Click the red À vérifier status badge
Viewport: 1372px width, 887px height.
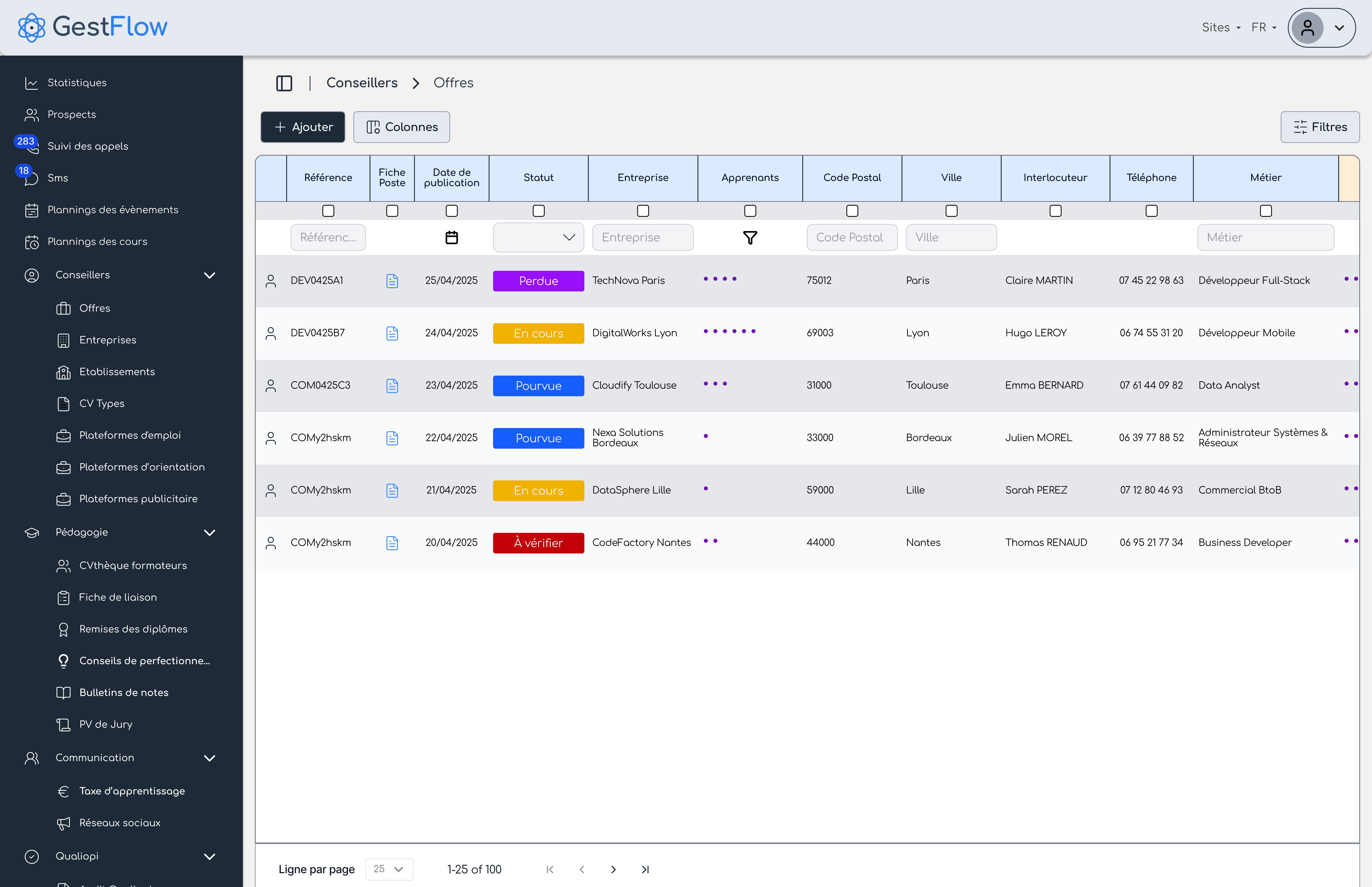pyautogui.click(x=538, y=543)
